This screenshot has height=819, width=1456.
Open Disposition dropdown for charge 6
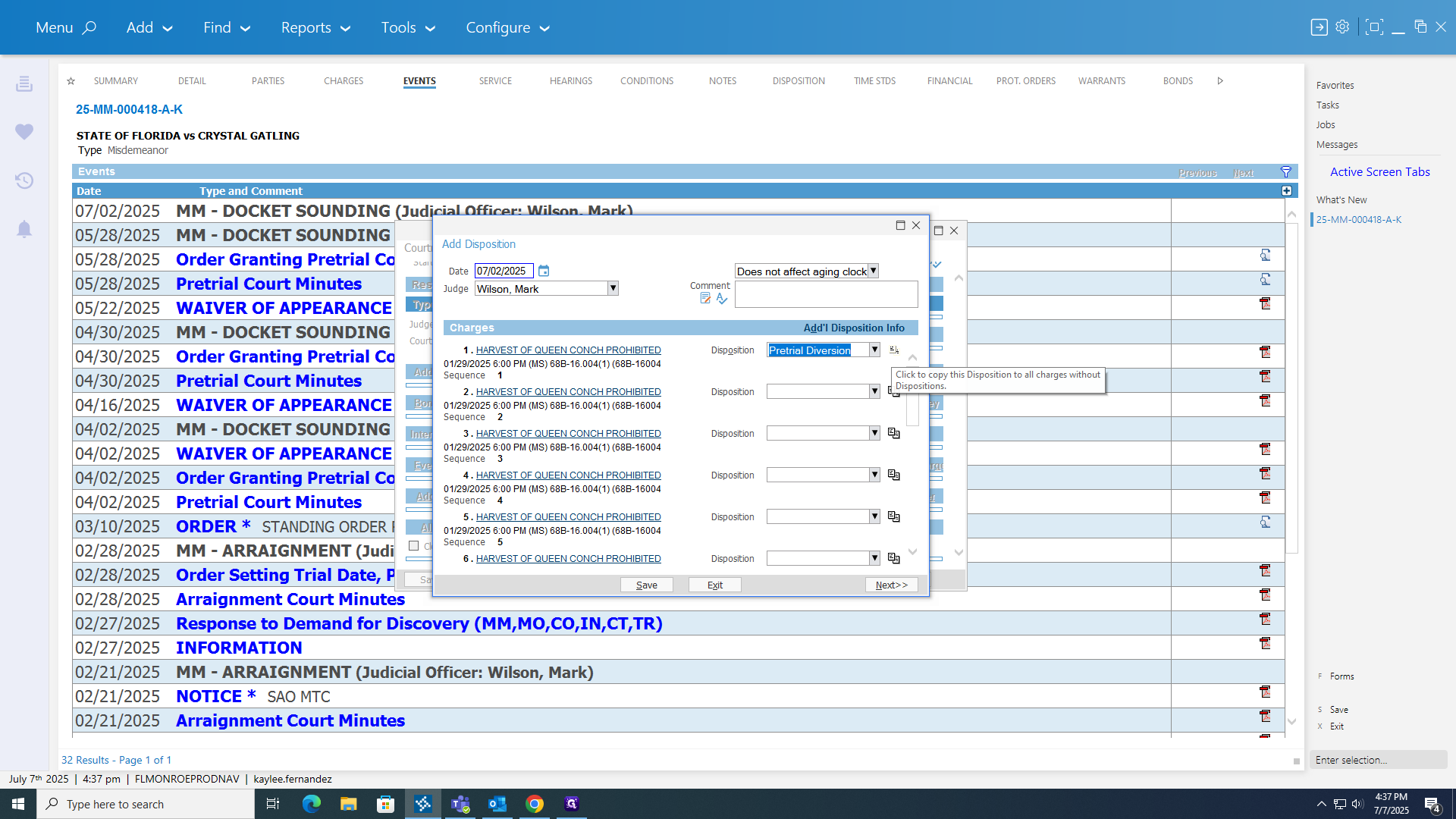(874, 558)
